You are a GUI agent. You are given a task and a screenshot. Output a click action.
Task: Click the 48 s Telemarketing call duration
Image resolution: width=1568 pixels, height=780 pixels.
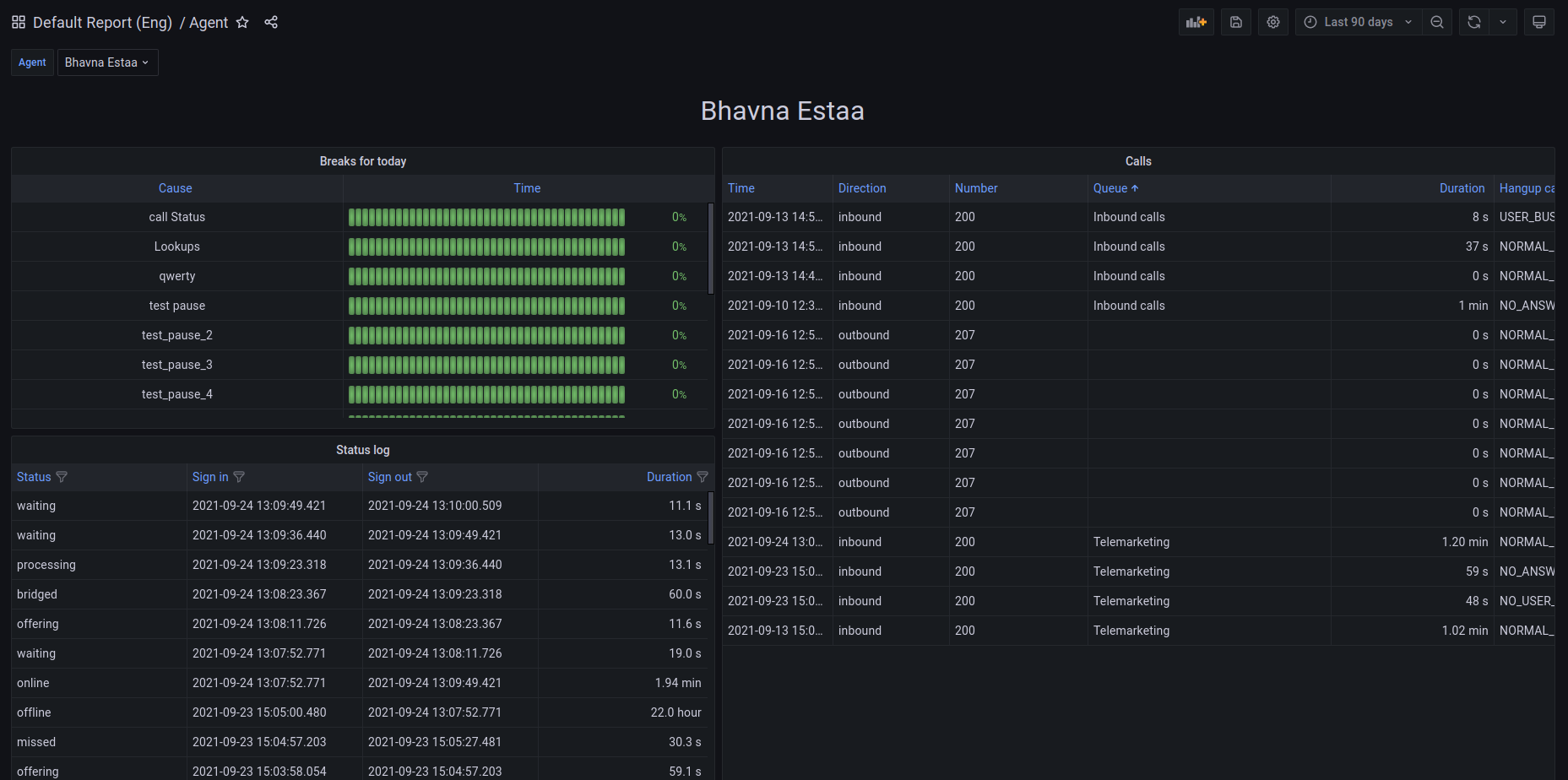coord(1477,601)
